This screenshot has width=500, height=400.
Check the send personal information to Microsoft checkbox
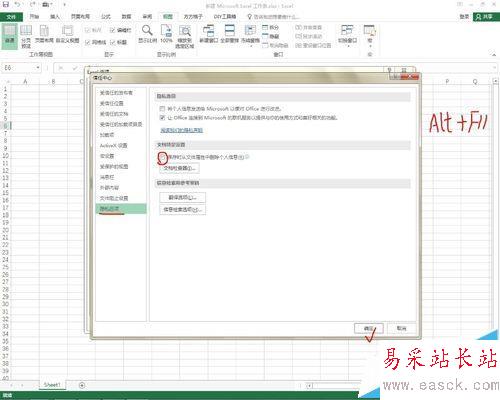pos(162,109)
